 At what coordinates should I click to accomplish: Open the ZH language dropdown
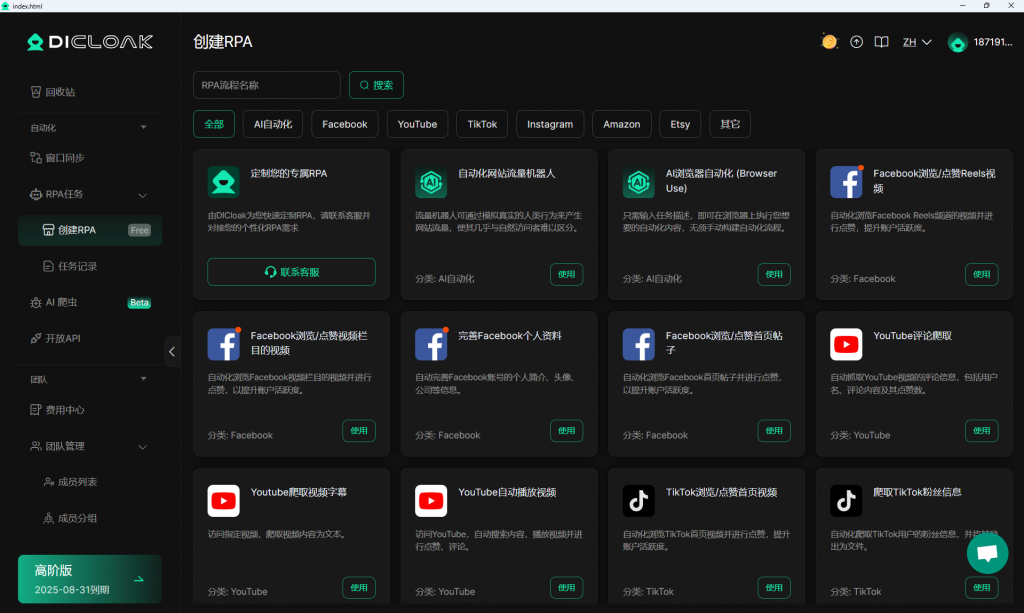point(917,42)
